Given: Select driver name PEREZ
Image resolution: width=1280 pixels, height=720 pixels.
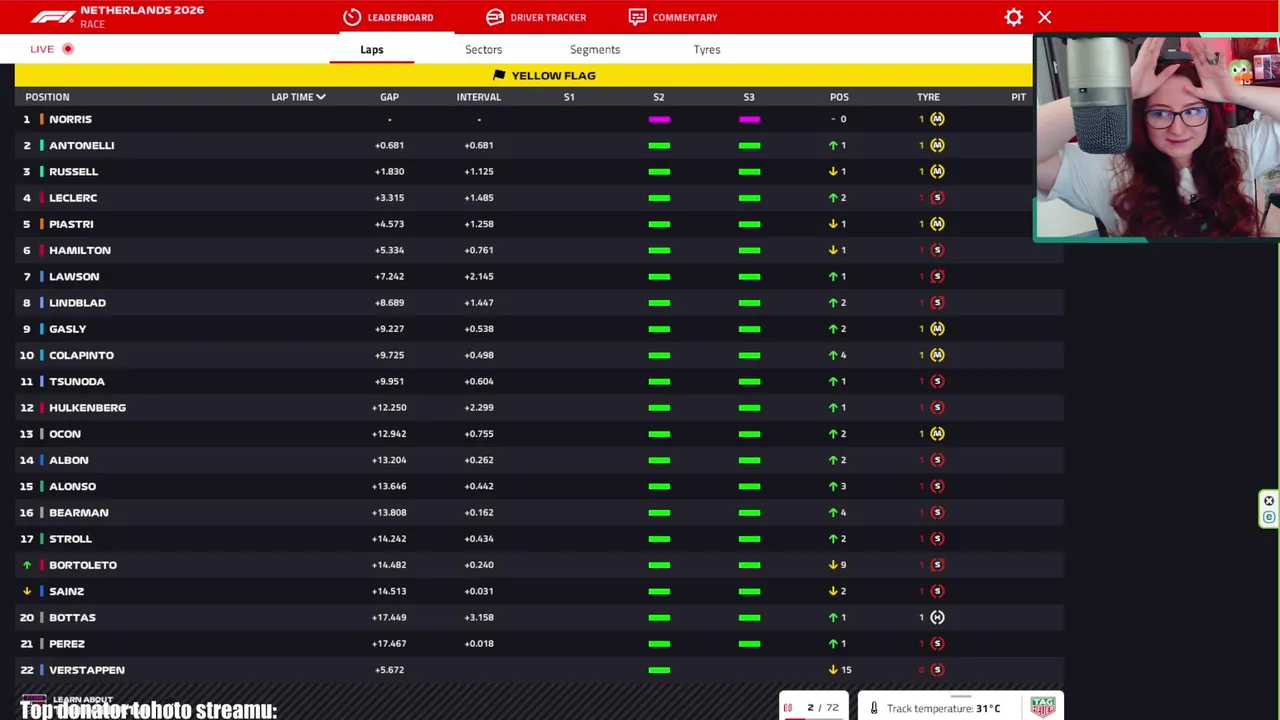Looking at the screenshot, I should pyautogui.click(x=67, y=644).
